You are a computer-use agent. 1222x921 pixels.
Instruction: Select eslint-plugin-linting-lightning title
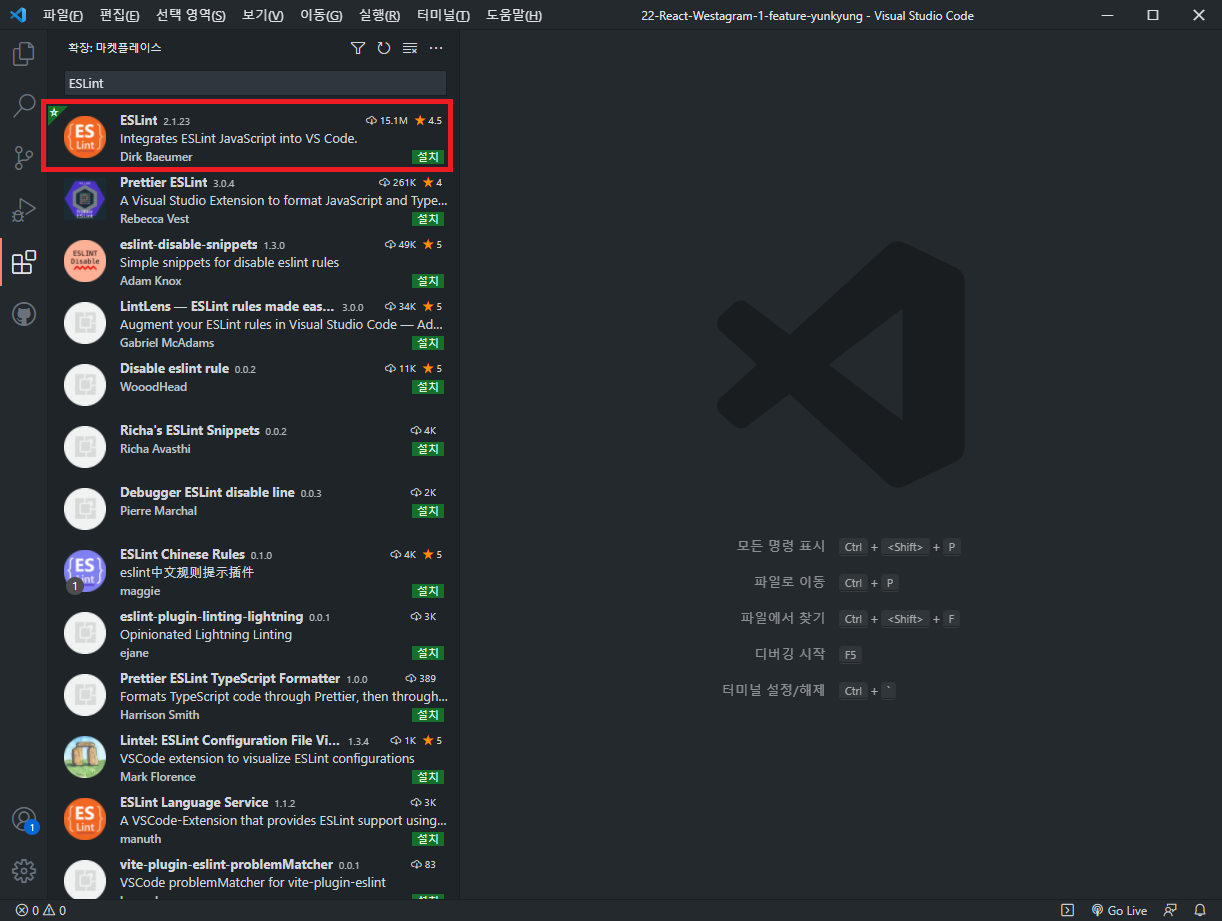(x=211, y=616)
